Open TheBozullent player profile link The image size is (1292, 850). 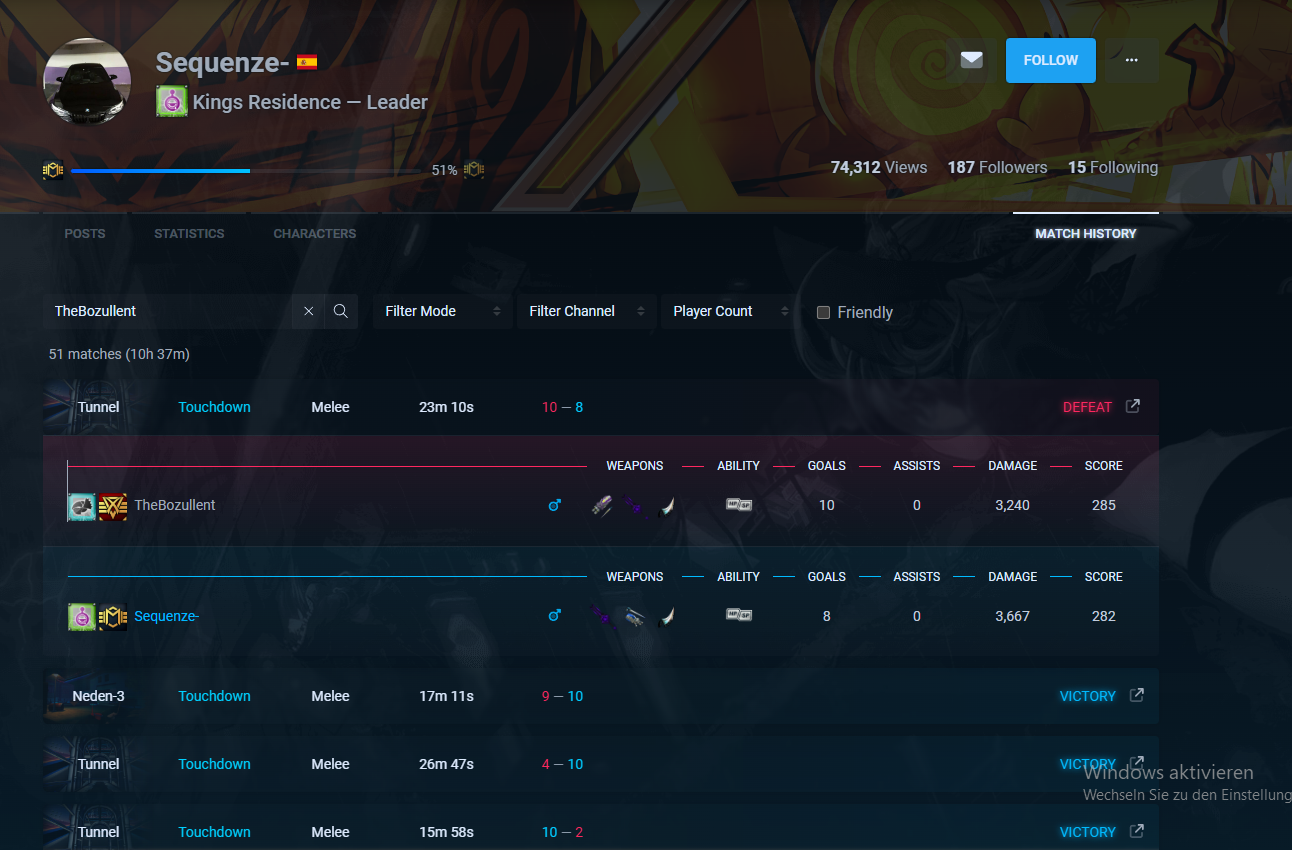pyautogui.click(x=175, y=505)
